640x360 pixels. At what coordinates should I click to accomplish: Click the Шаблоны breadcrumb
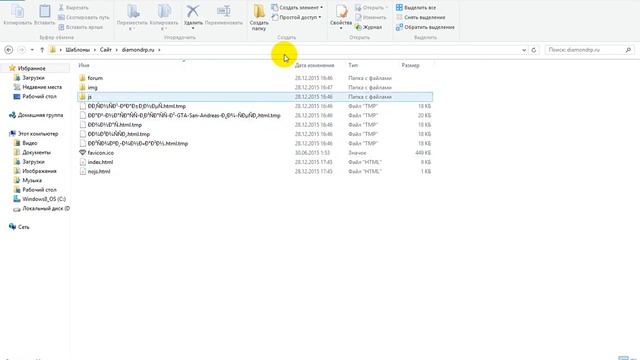[78, 50]
